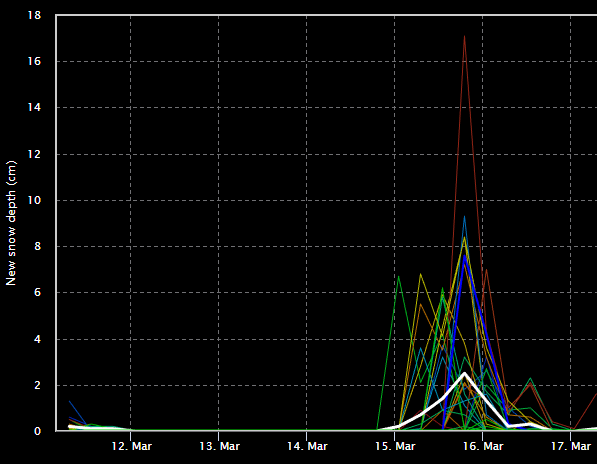Click the teal line peak above 9 cm
This screenshot has width=597, height=464.
pyautogui.click(x=465, y=216)
